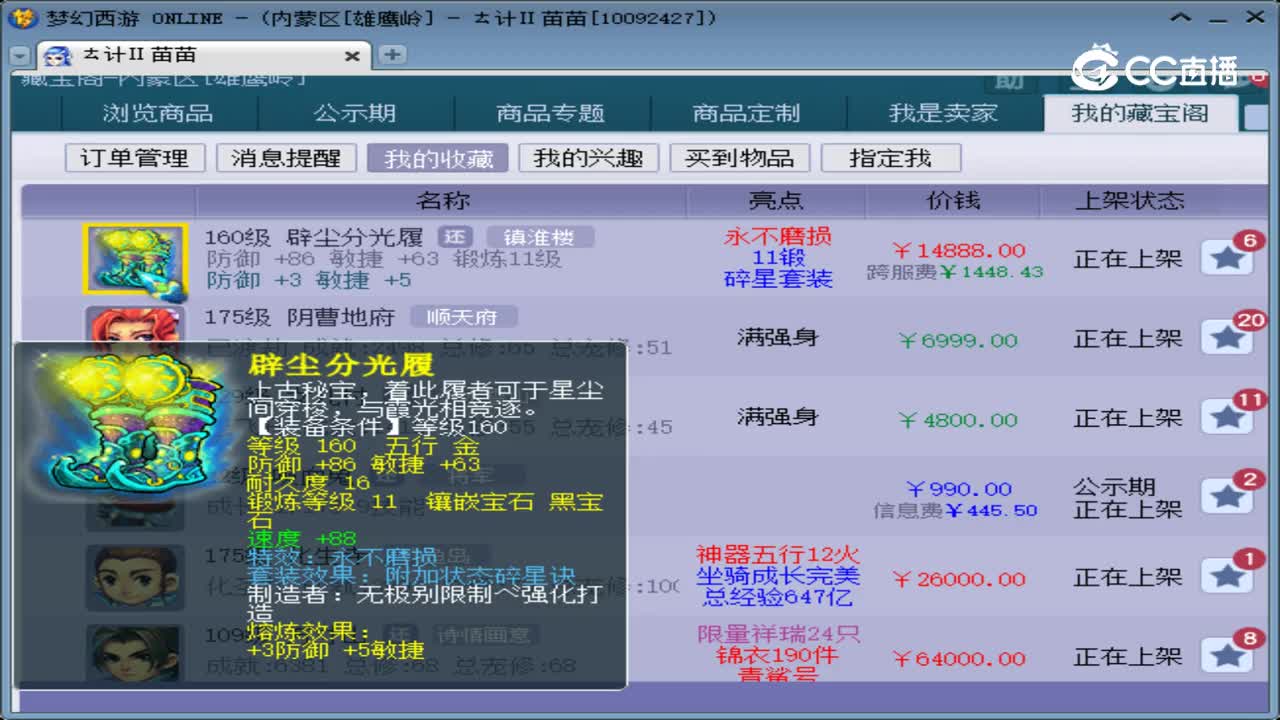Click the 跨服费 ￥1448.43 text
Screen dimensions: 1280x720
click(x=955, y=272)
